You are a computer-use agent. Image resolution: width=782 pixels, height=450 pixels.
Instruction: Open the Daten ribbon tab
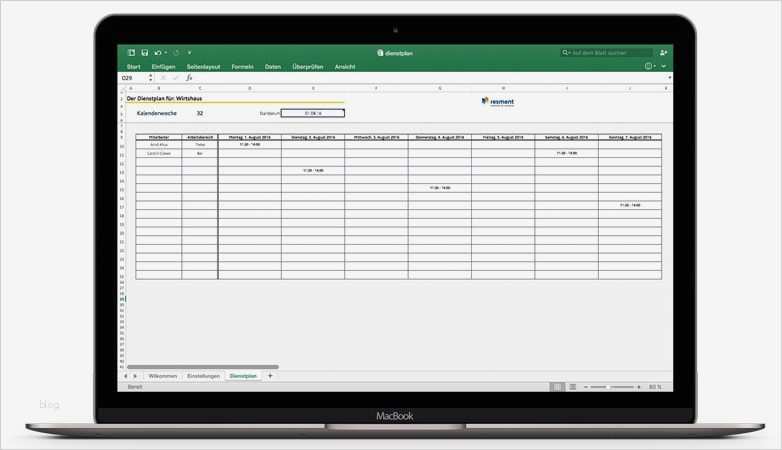(x=273, y=66)
